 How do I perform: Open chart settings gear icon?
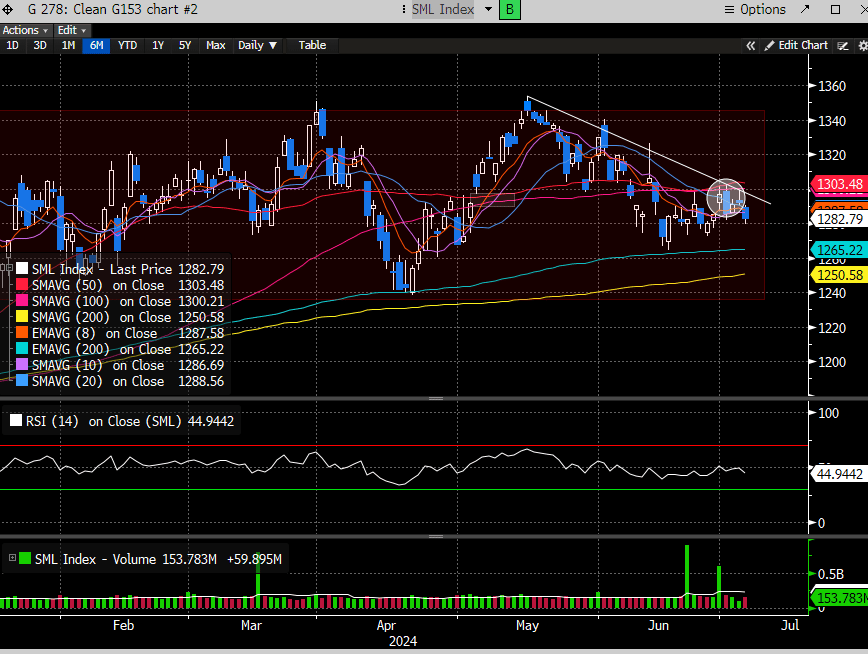tap(862, 46)
